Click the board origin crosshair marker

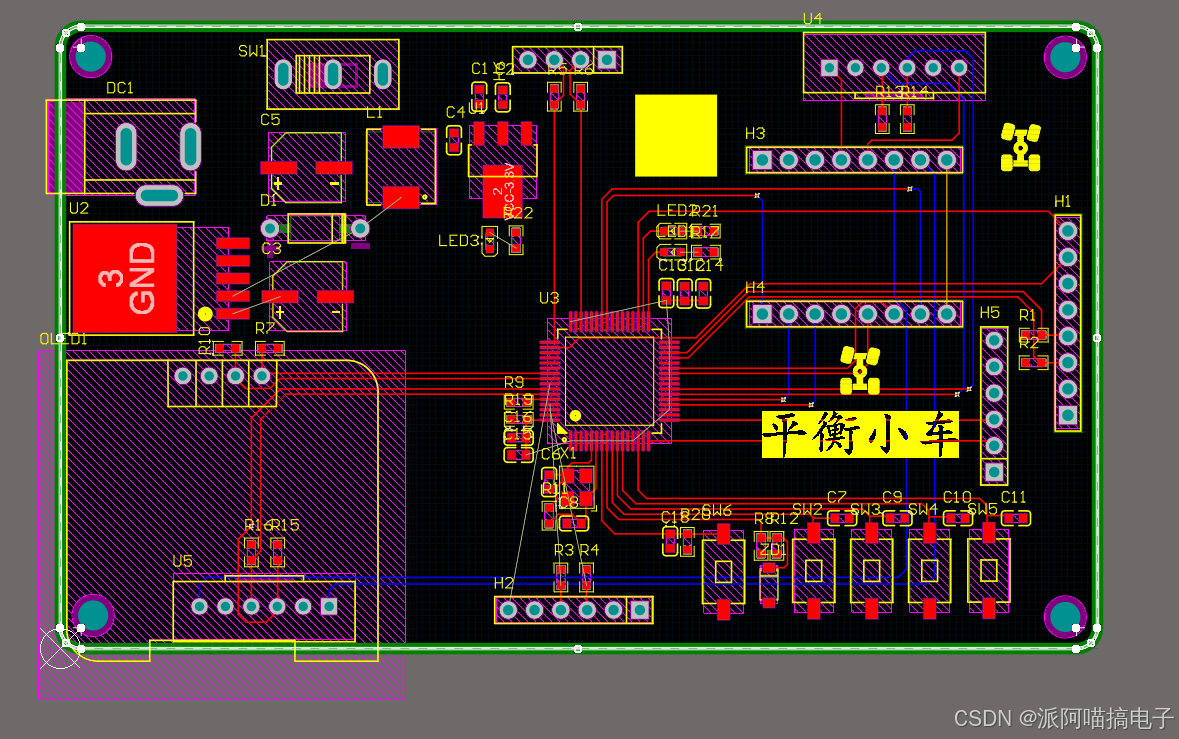(x=59, y=648)
